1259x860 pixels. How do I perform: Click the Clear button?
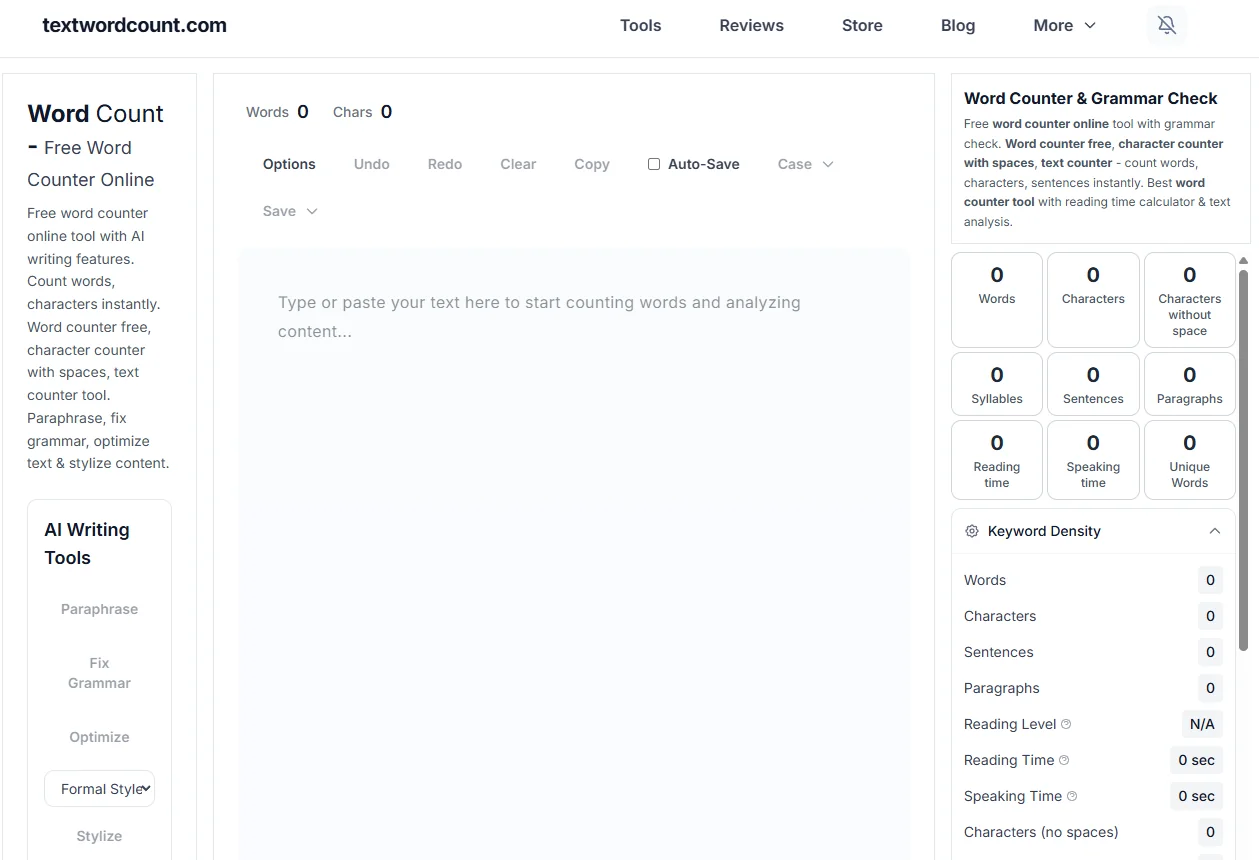(x=518, y=163)
